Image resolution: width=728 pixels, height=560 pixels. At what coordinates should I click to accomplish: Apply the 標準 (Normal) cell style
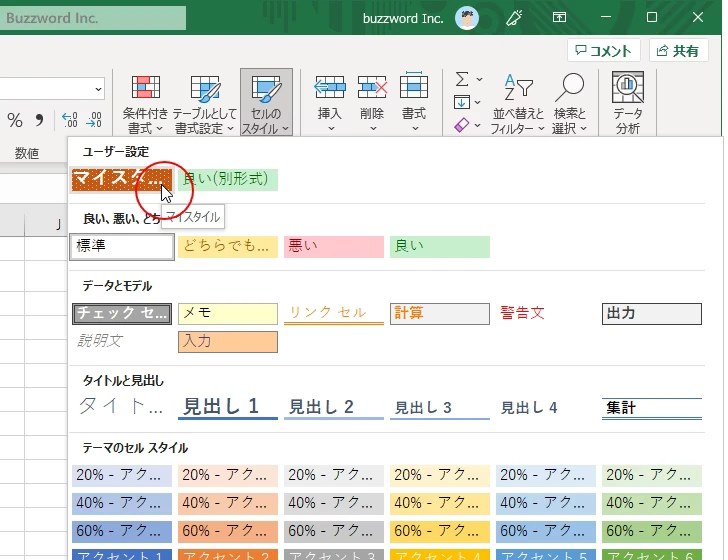click(122, 247)
